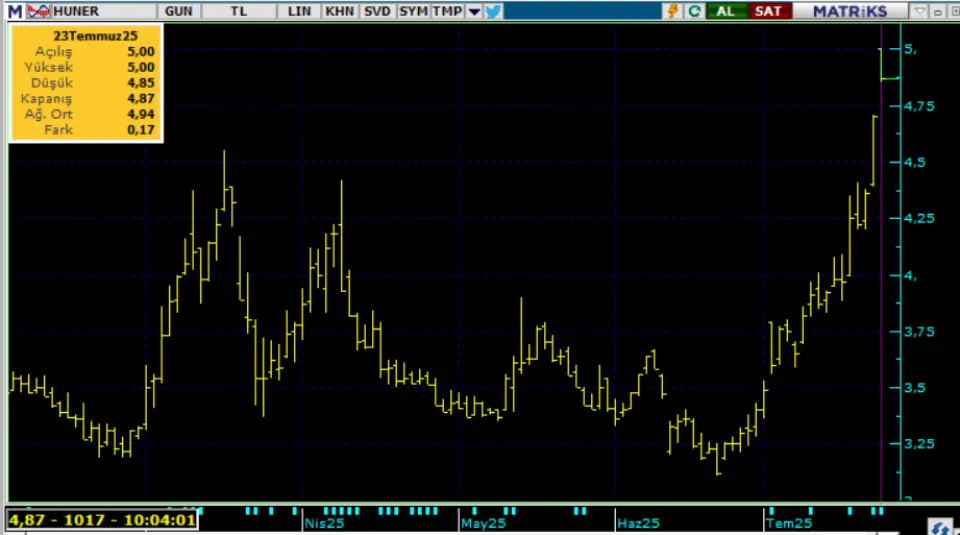Click the status readout 4,87 - 1017 - 10:04:01
The width and height of the screenshot is (960, 535).
(102, 520)
